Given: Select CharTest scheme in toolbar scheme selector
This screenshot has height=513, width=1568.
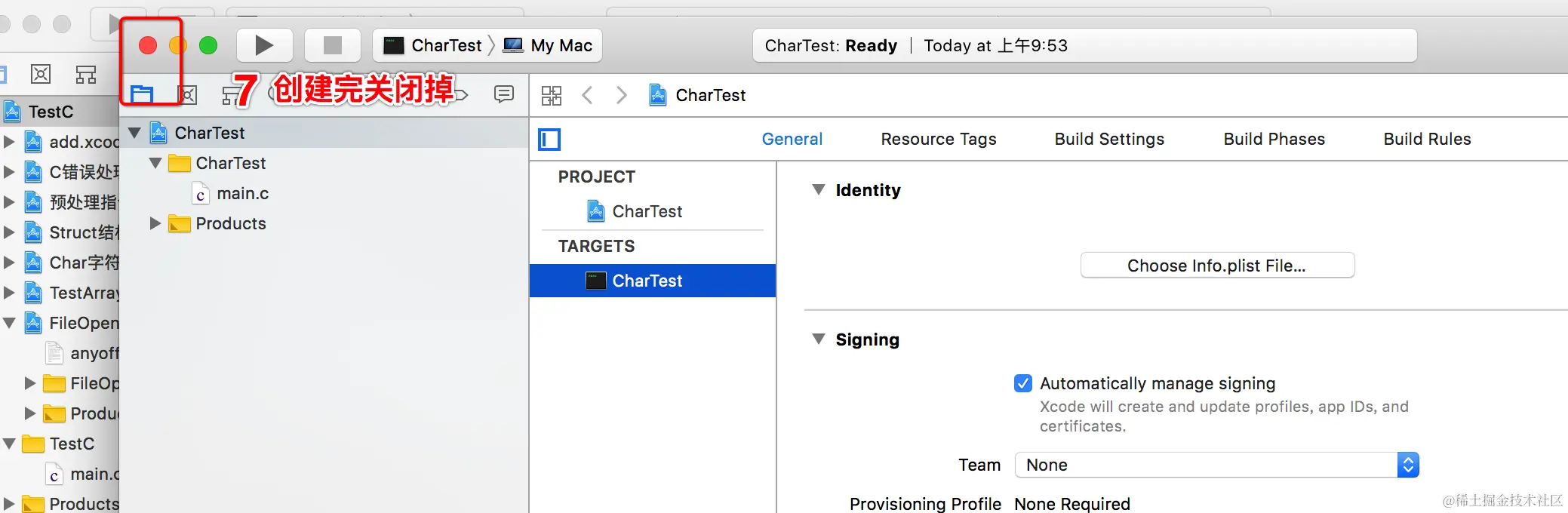Looking at the screenshot, I should (432, 45).
